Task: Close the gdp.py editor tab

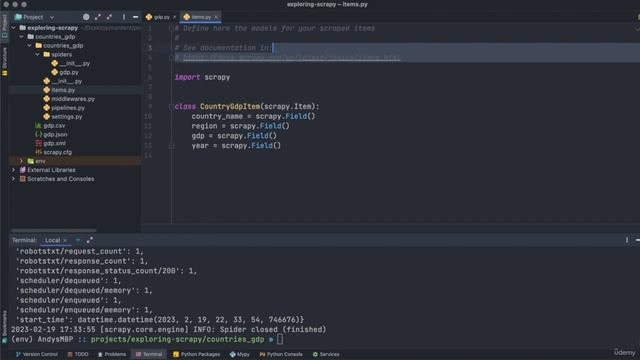Action: click(174, 17)
